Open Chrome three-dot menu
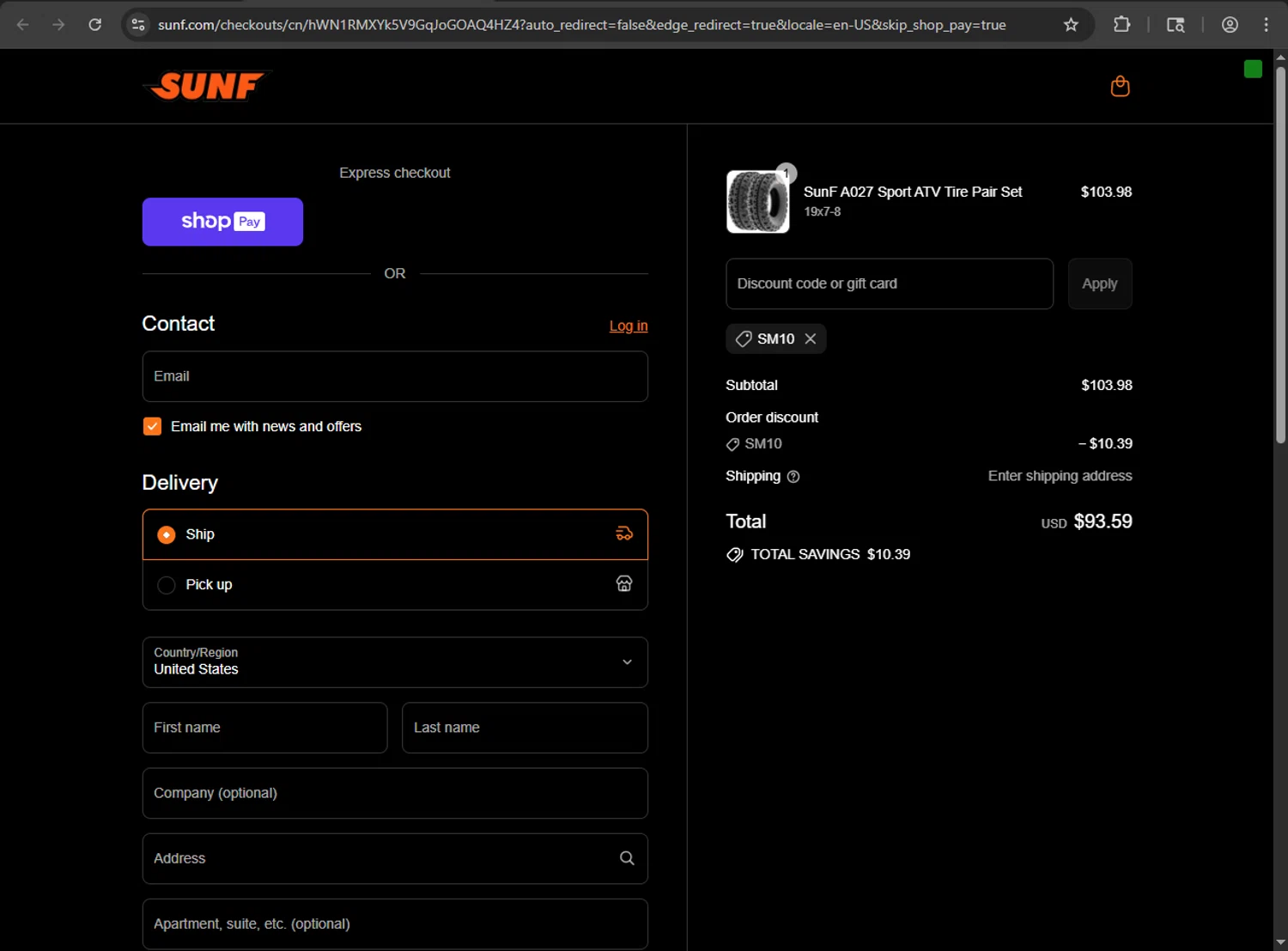1288x951 pixels. click(x=1267, y=25)
